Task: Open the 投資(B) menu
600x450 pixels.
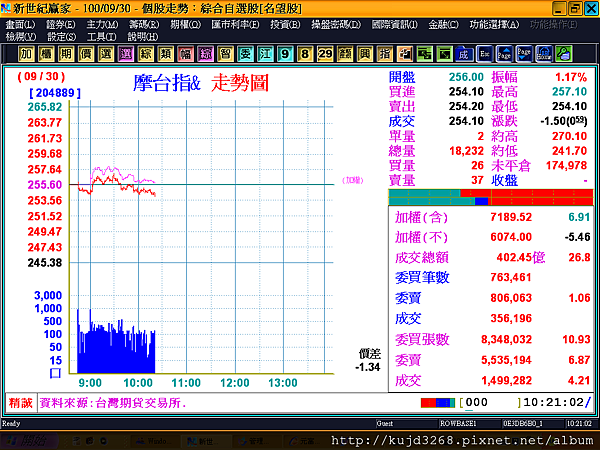Action: point(285,24)
